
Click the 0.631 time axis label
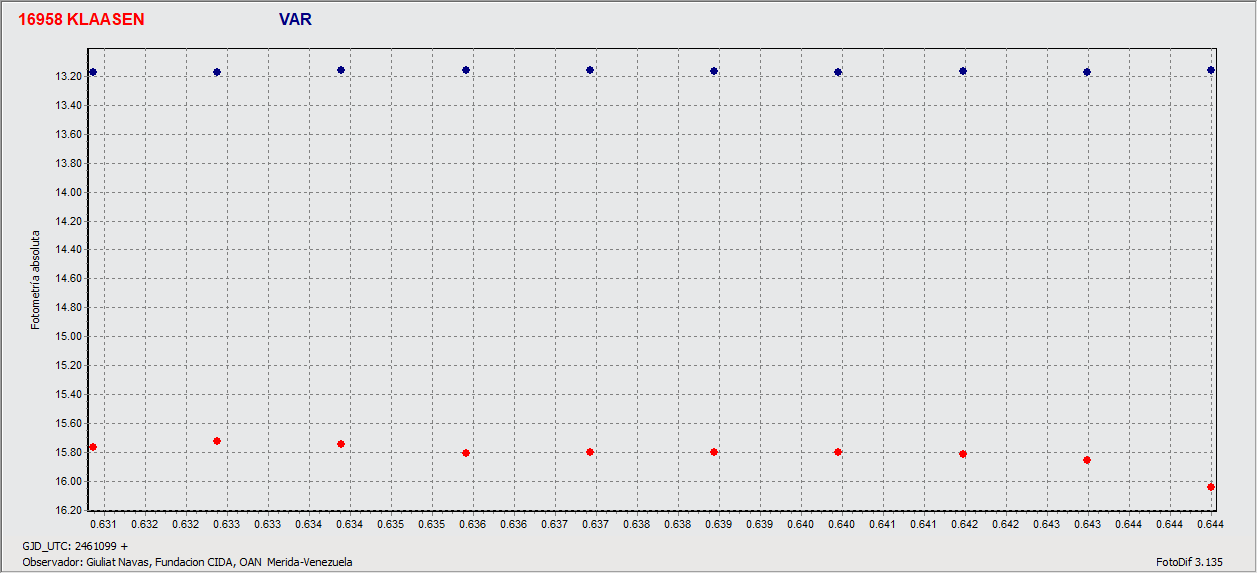click(104, 524)
